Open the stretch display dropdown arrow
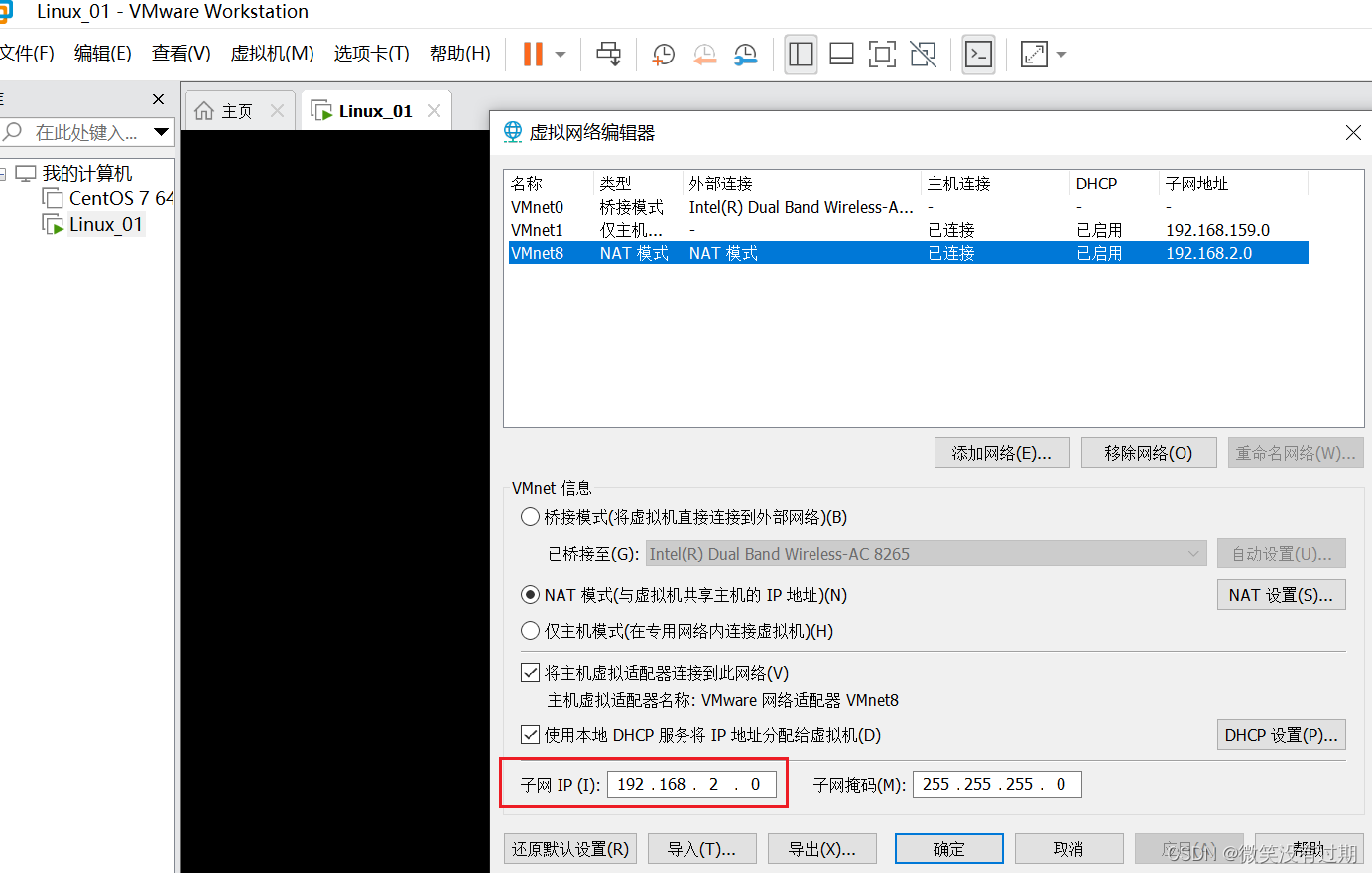 point(1061,55)
